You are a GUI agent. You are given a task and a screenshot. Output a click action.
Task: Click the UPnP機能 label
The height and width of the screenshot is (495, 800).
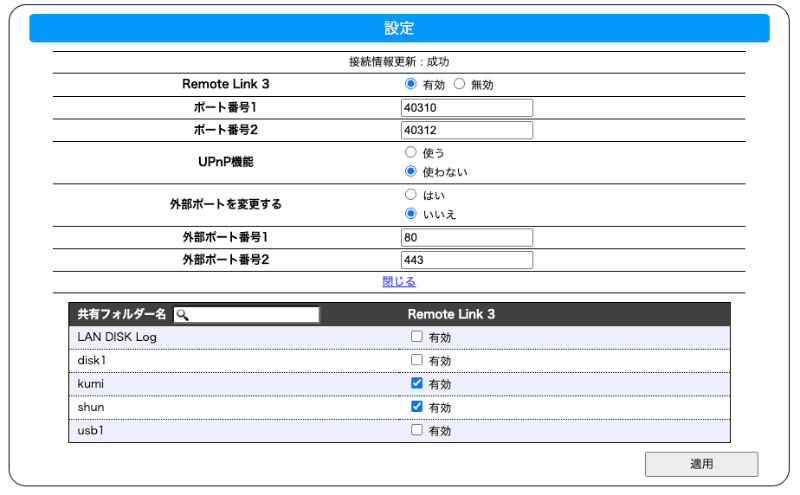tap(226, 162)
